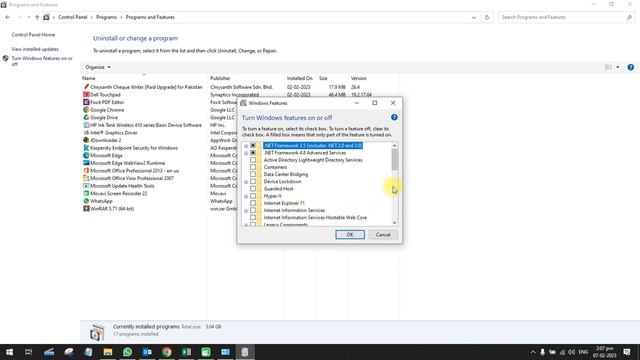Click Google Drive program icon

coord(86,117)
